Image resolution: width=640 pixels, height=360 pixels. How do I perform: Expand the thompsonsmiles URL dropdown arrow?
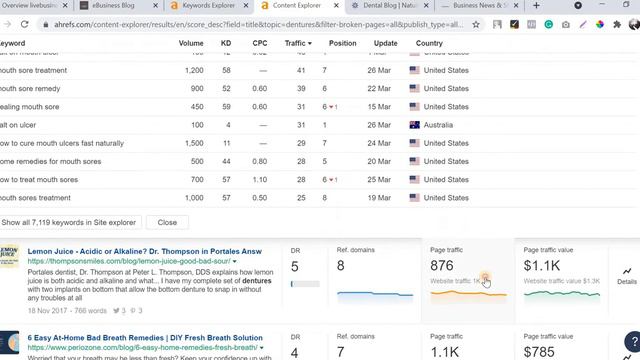(x=235, y=261)
